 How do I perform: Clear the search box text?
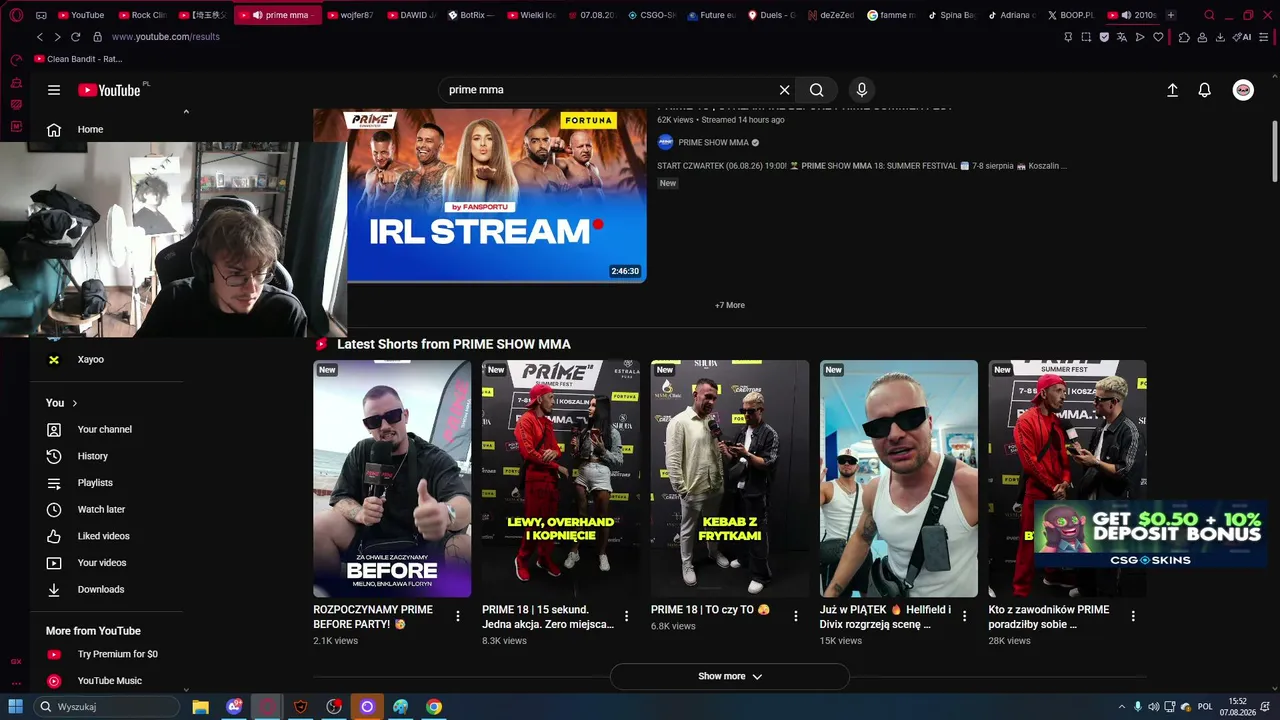click(785, 90)
